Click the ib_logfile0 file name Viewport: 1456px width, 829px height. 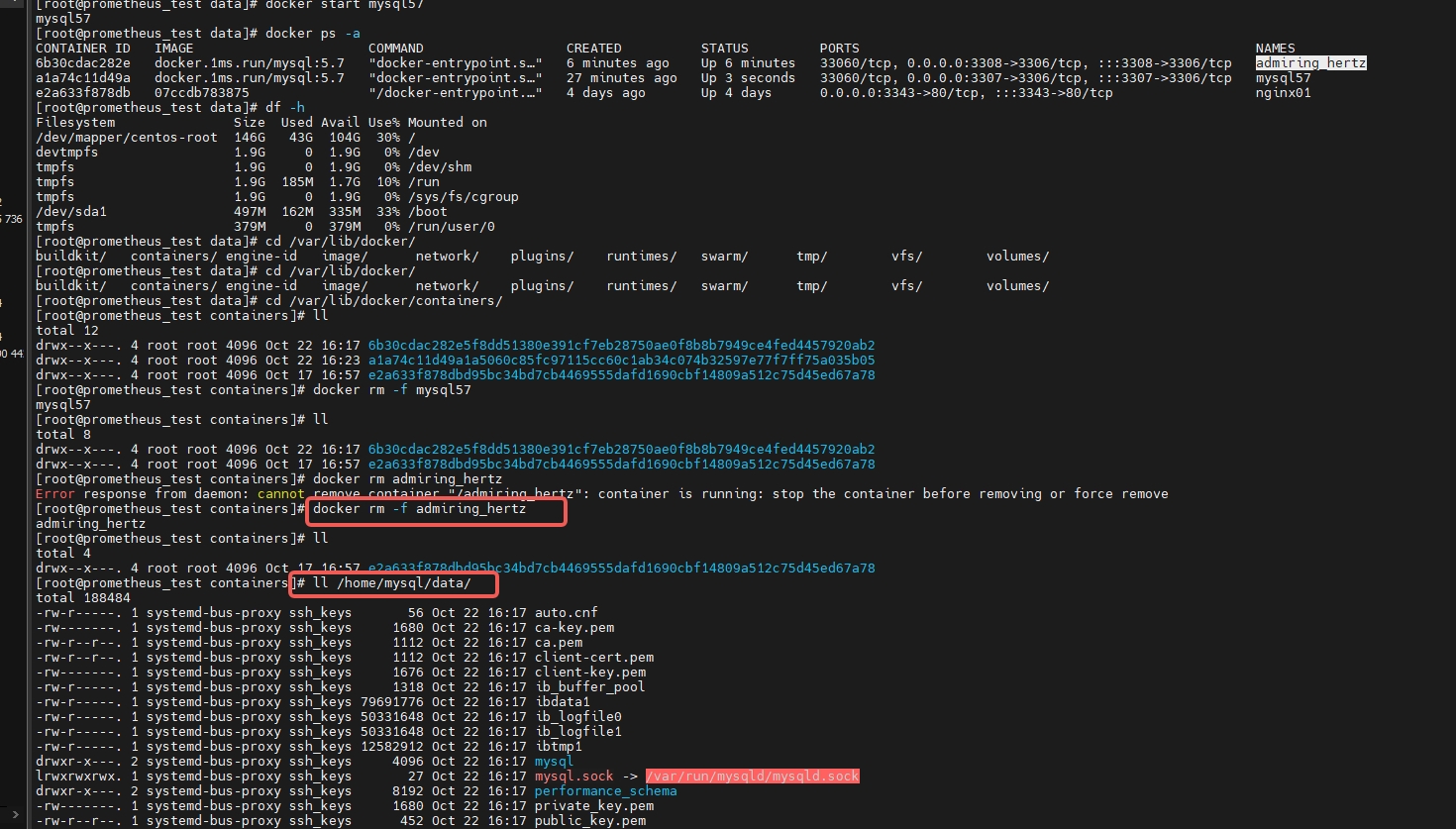577,717
